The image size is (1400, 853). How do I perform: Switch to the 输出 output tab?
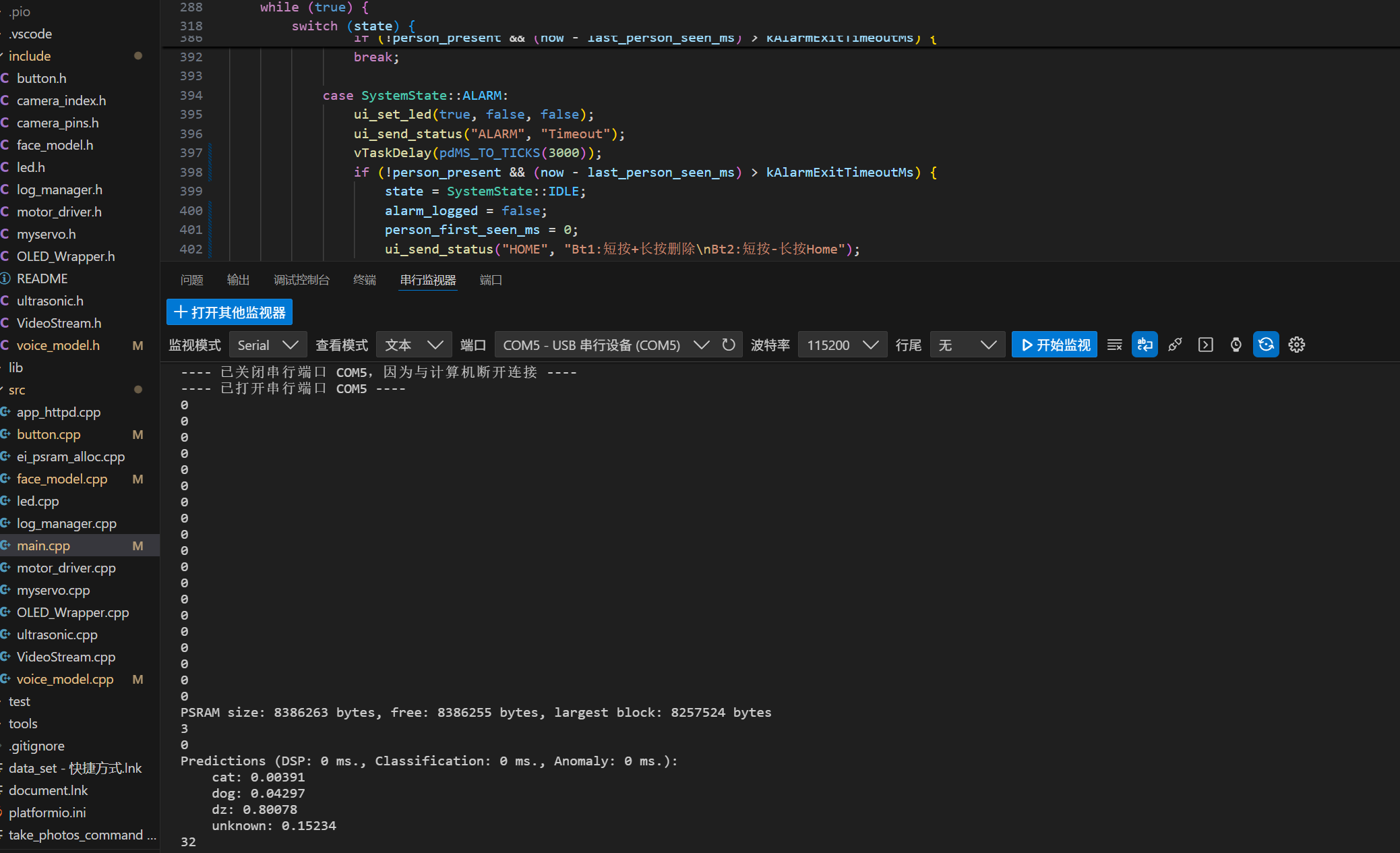pos(238,280)
